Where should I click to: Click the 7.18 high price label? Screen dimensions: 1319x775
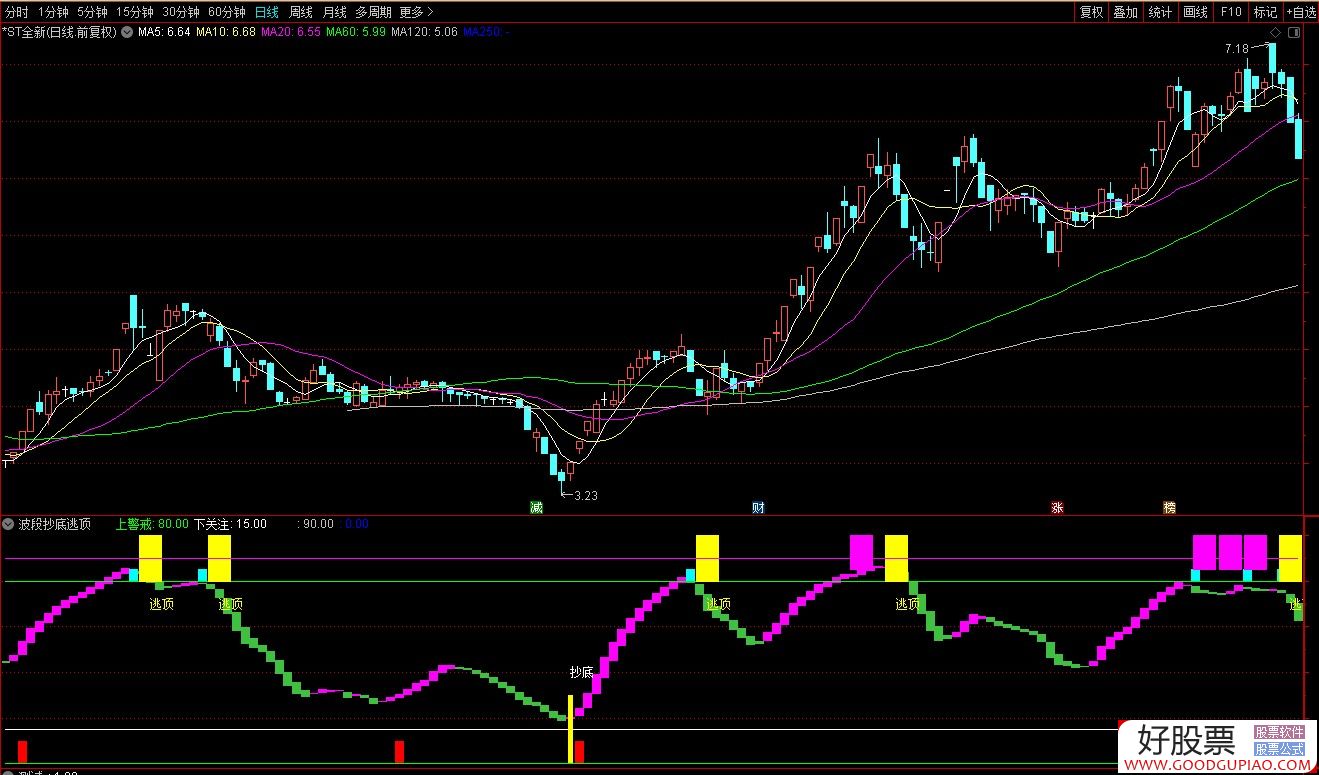tap(1236, 49)
